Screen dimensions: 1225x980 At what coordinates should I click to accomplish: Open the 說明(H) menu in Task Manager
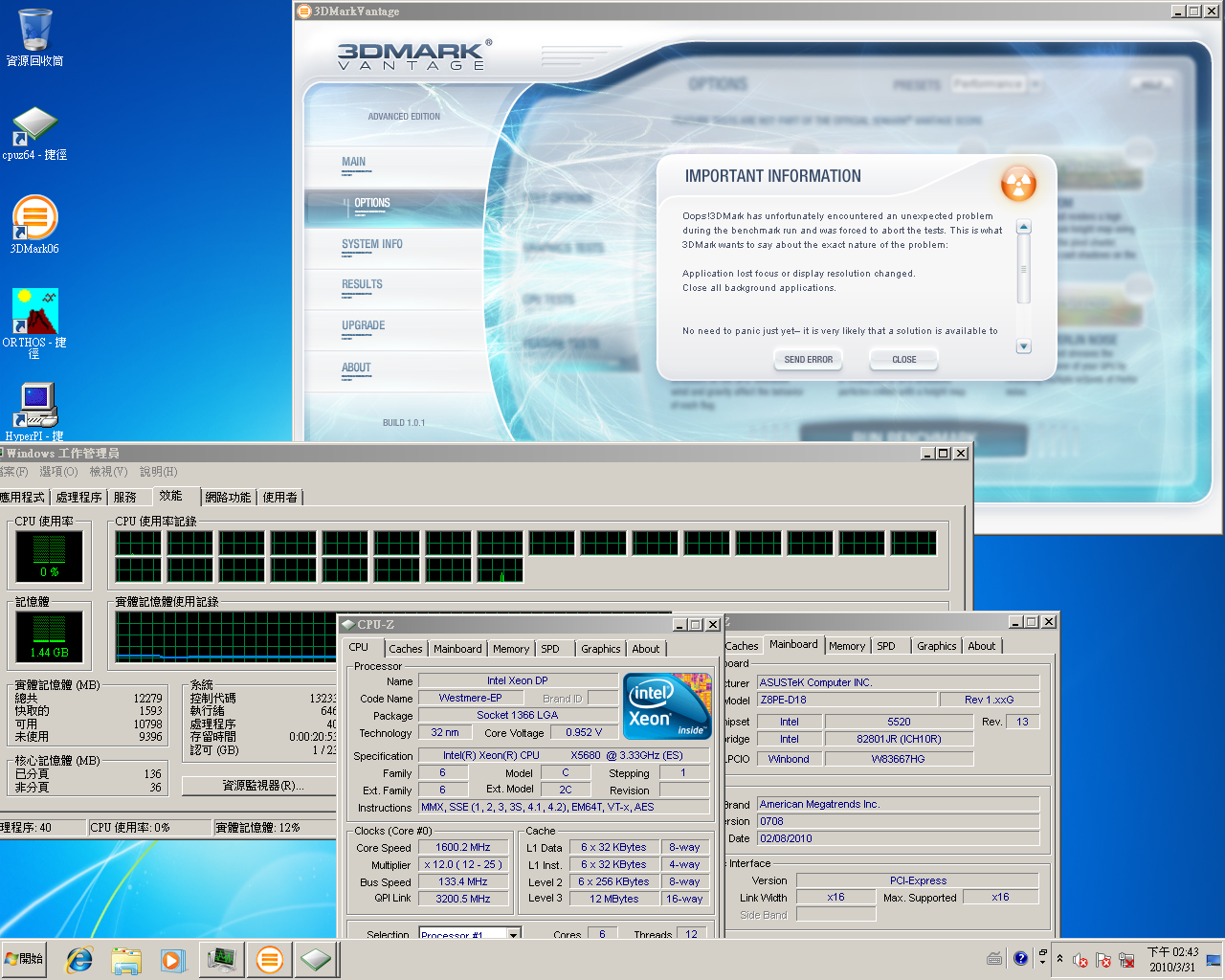[x=159, y=472]
